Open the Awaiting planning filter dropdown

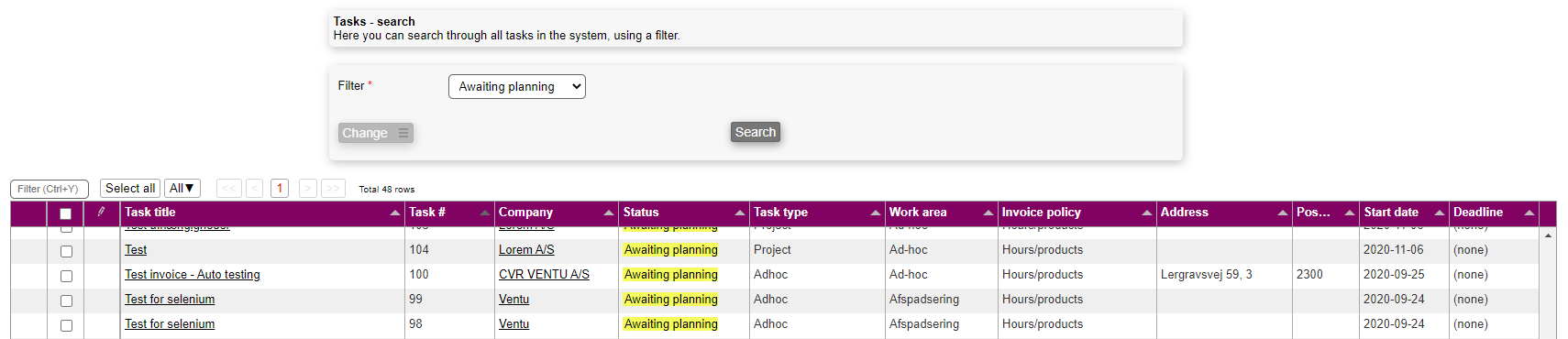pyautogui.click(x=517, y=86)
